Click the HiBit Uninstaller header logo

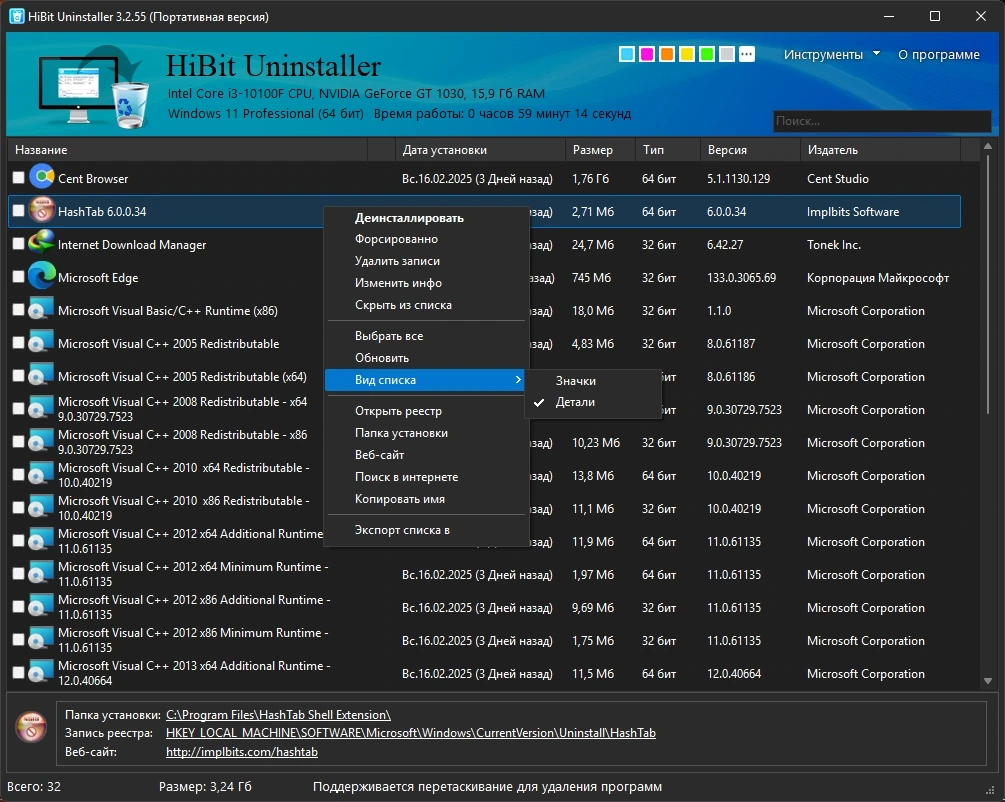tap(93, 85)
